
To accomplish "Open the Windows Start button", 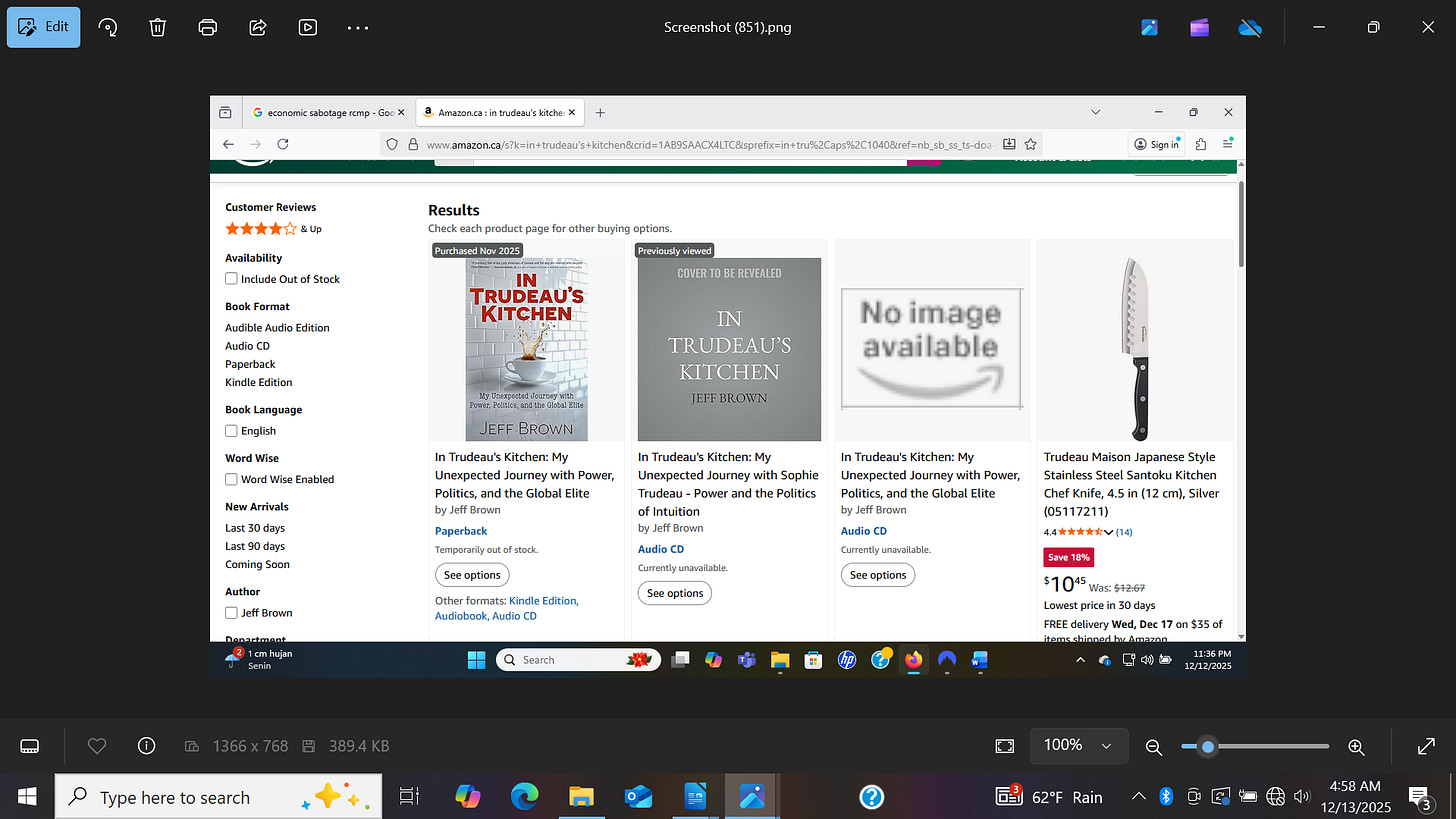I will [x=27, y=797].
